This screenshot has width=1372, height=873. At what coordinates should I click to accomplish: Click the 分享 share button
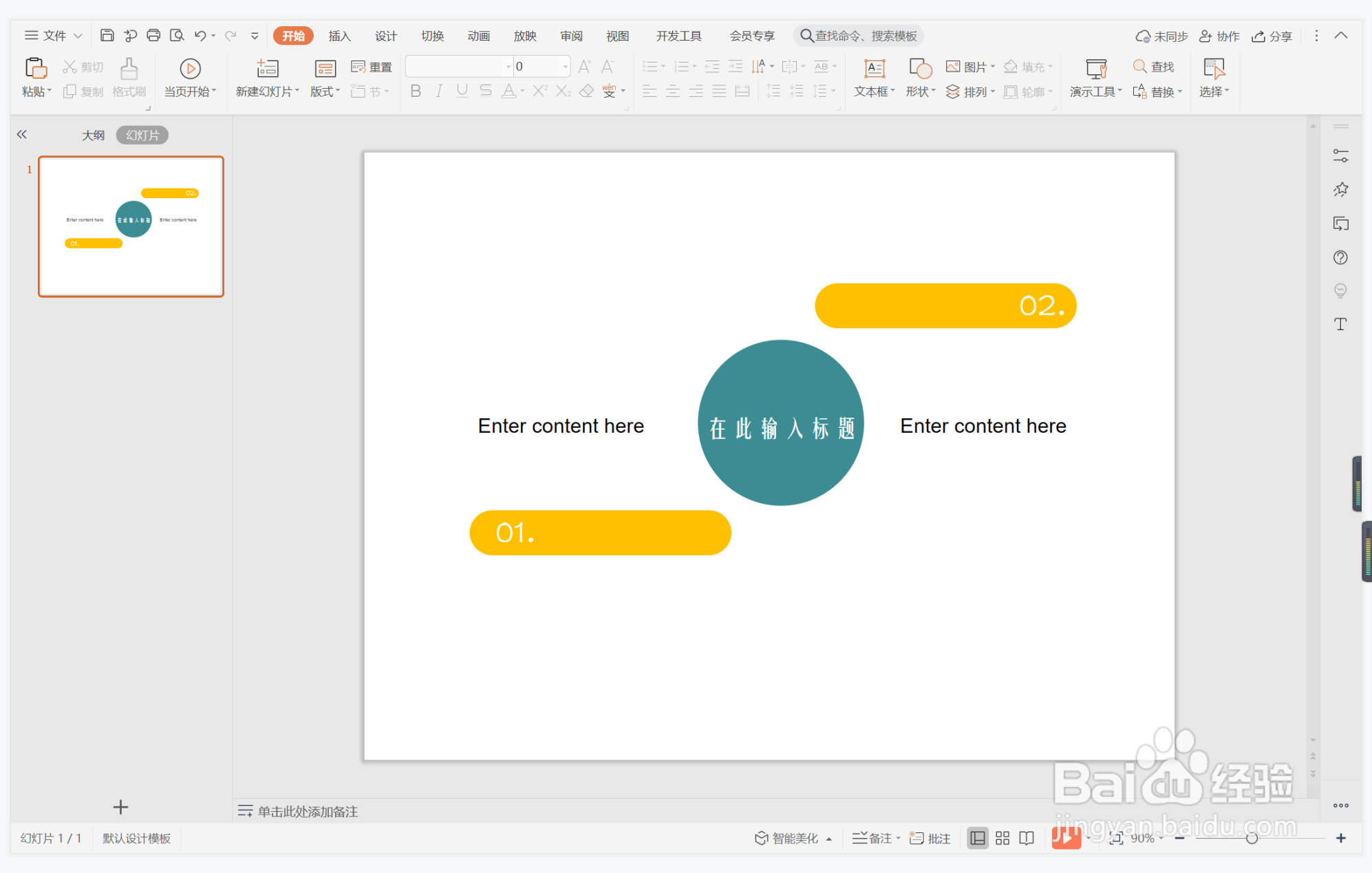(x=1272, y=36)
